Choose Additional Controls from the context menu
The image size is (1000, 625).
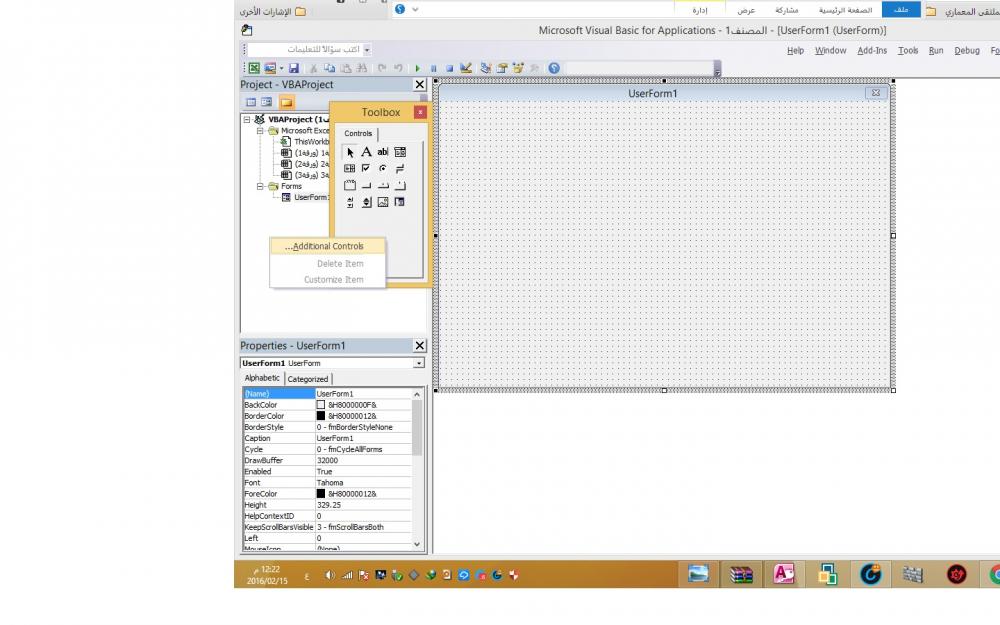coord(327,246)
